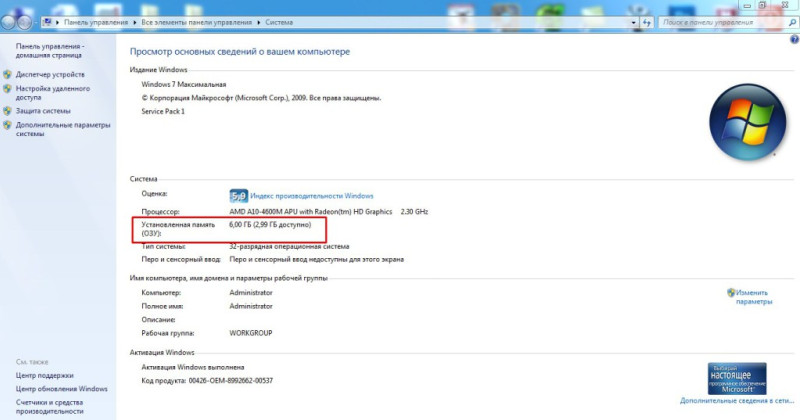The height and width of the screenshot is (420, 800).
Task: Click the 5,9 performance rating badge
Action: [239, 196]
